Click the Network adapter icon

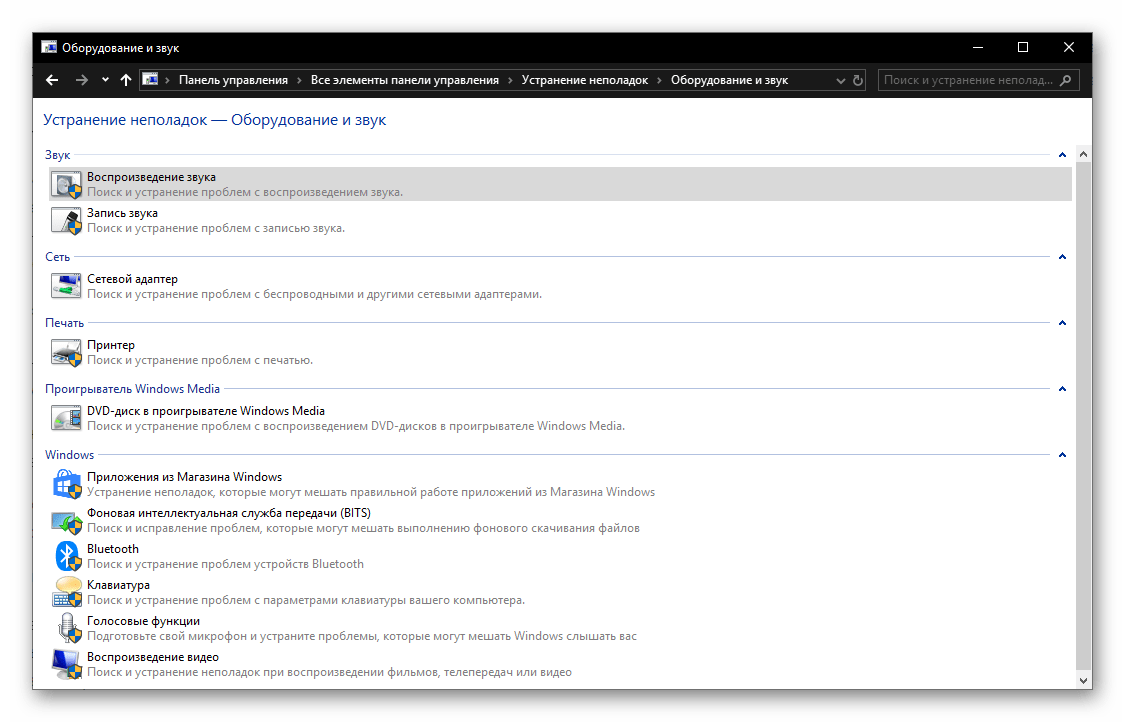coord(66,286)
